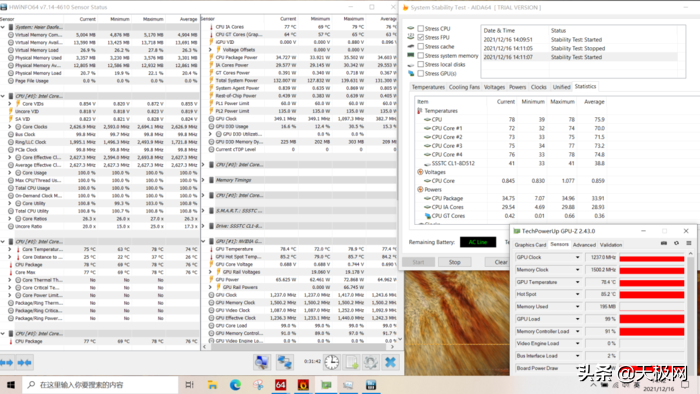The width and height of the screenshot is (700, 394).
Task: Expand GPU Rail Voltages row
Action: pos(210,272)
